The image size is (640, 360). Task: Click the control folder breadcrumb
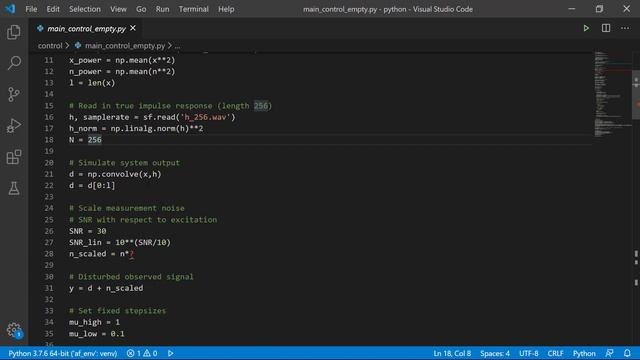click(50, 46)
